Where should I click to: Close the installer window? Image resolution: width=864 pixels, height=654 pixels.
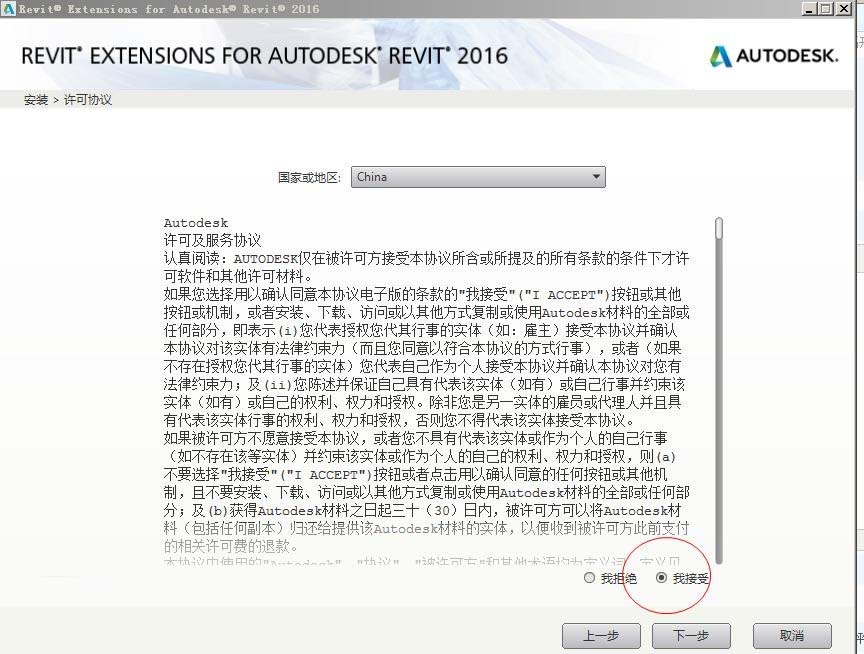[x=844, y=9]
